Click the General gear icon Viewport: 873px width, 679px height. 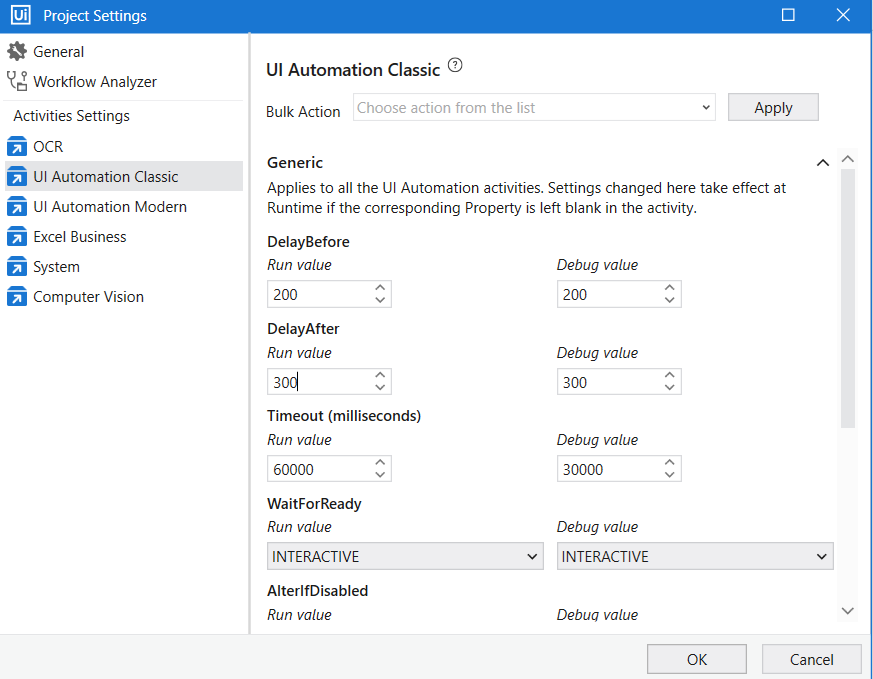tap(17, 51)
